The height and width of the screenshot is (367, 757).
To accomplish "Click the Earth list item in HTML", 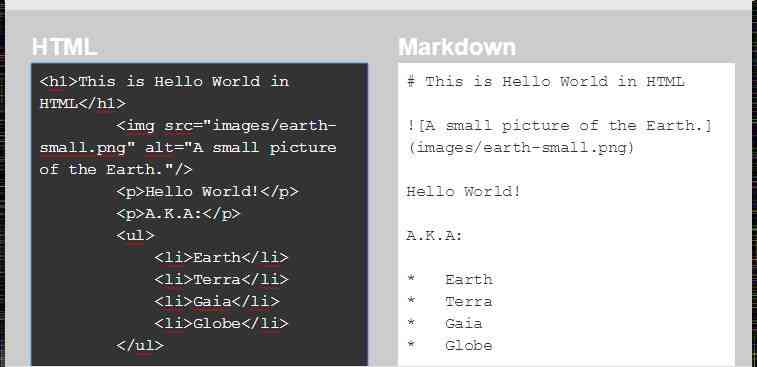I will [x=222, y=257].
